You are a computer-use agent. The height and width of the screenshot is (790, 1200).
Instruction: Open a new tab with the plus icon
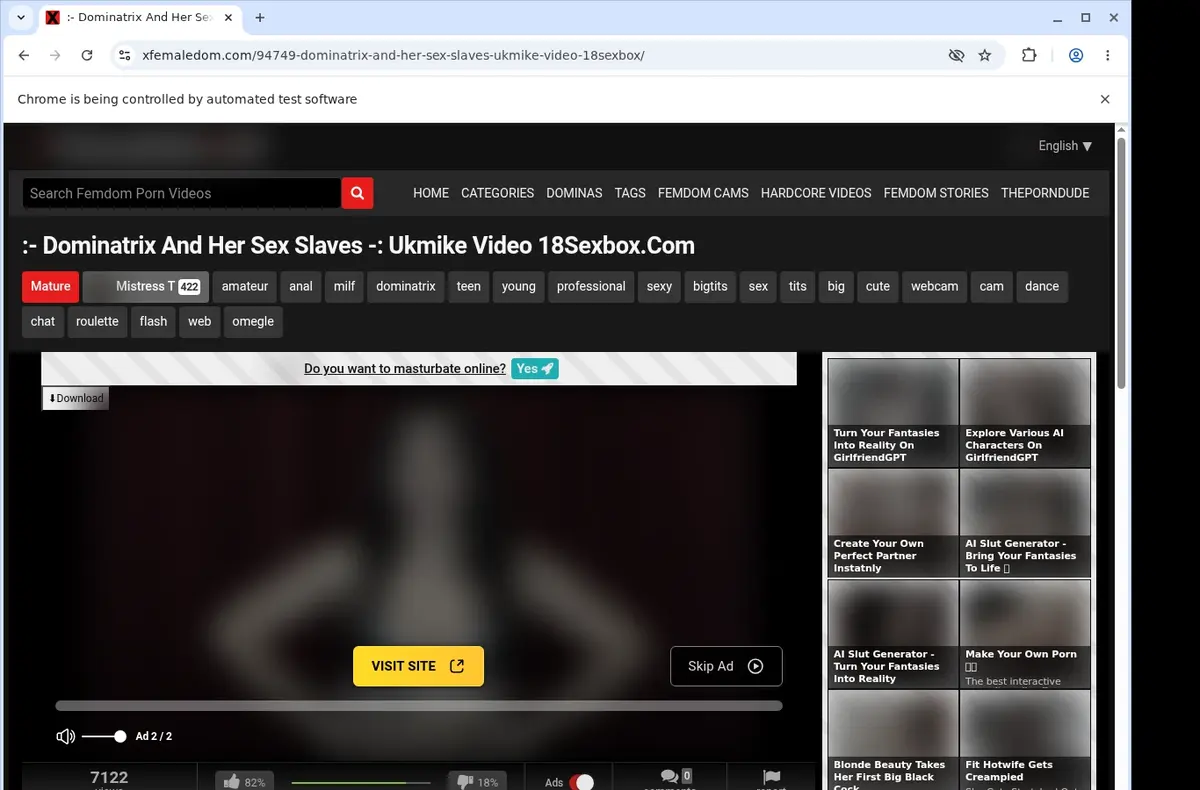click(x=260, y=17)
